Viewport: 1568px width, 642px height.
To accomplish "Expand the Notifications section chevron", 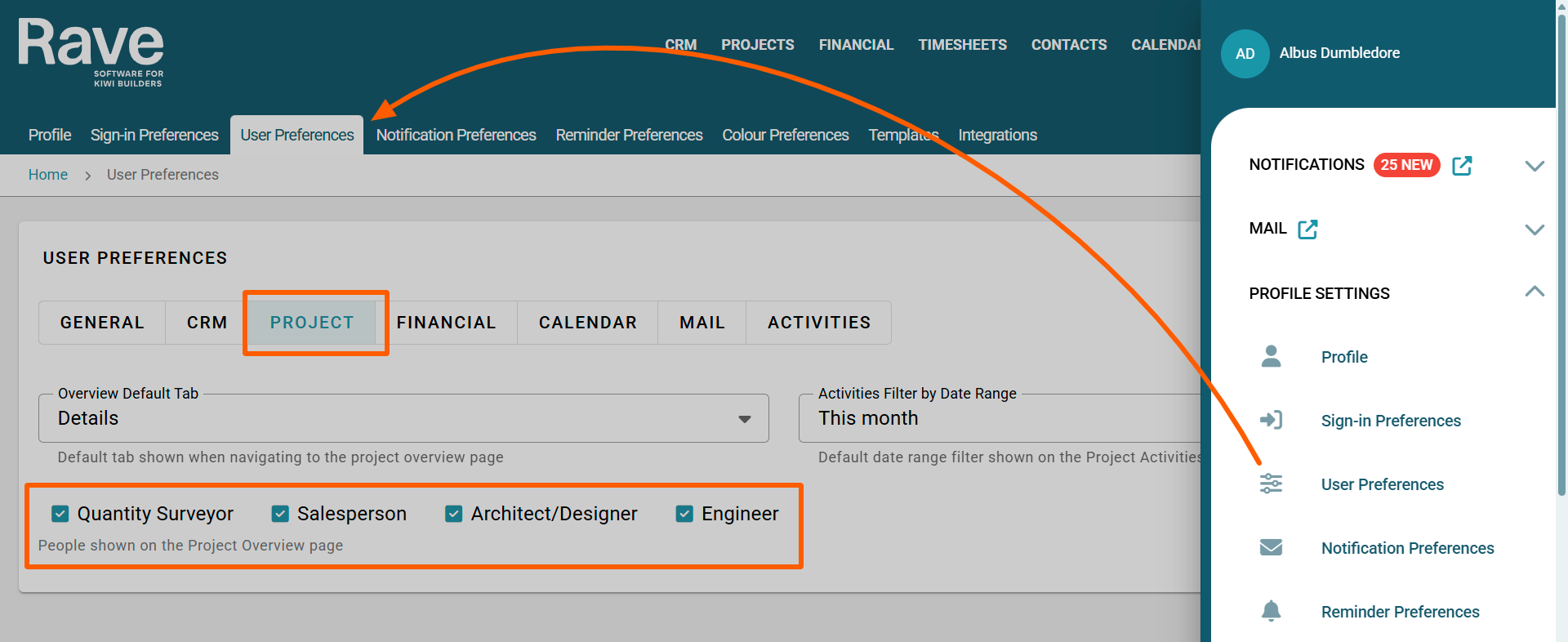I will click(x=1535, y=166).
